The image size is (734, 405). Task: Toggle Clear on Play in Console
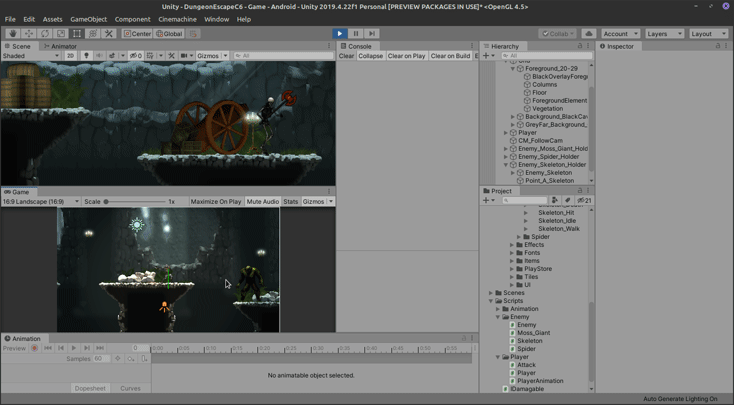(x=406, y=56)
